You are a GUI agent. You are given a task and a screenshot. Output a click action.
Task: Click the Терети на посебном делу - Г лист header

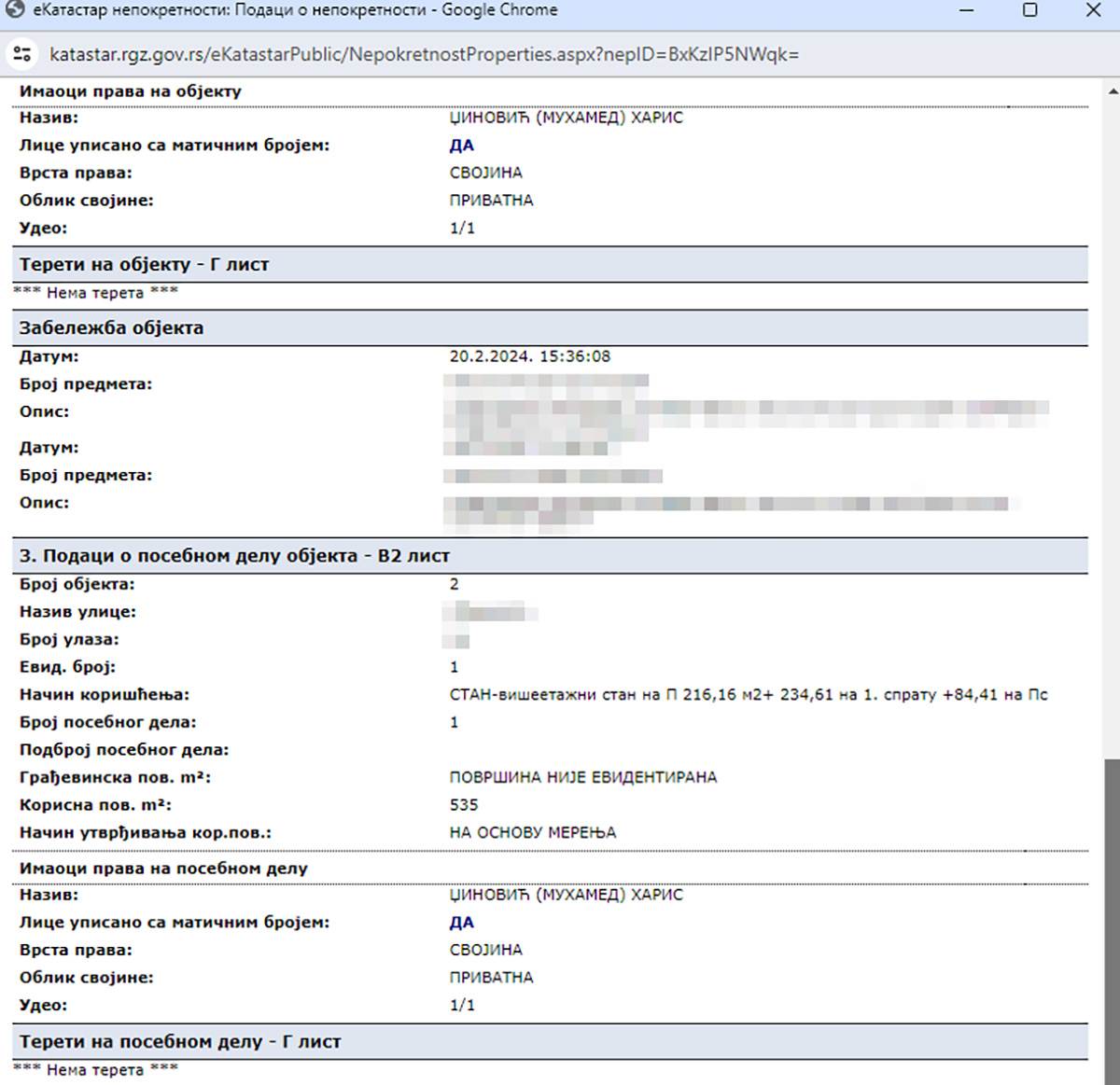[x=180, y=1042]
